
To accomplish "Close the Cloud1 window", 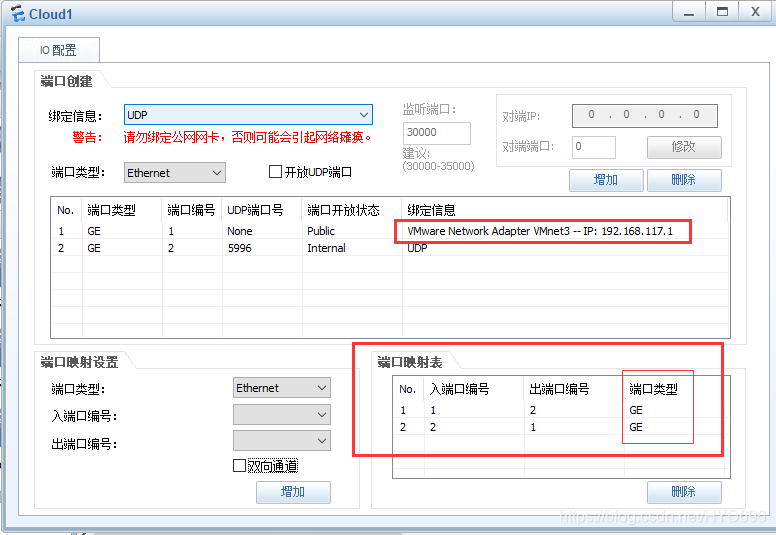I will pyautogui.click(x=755, y=12).
